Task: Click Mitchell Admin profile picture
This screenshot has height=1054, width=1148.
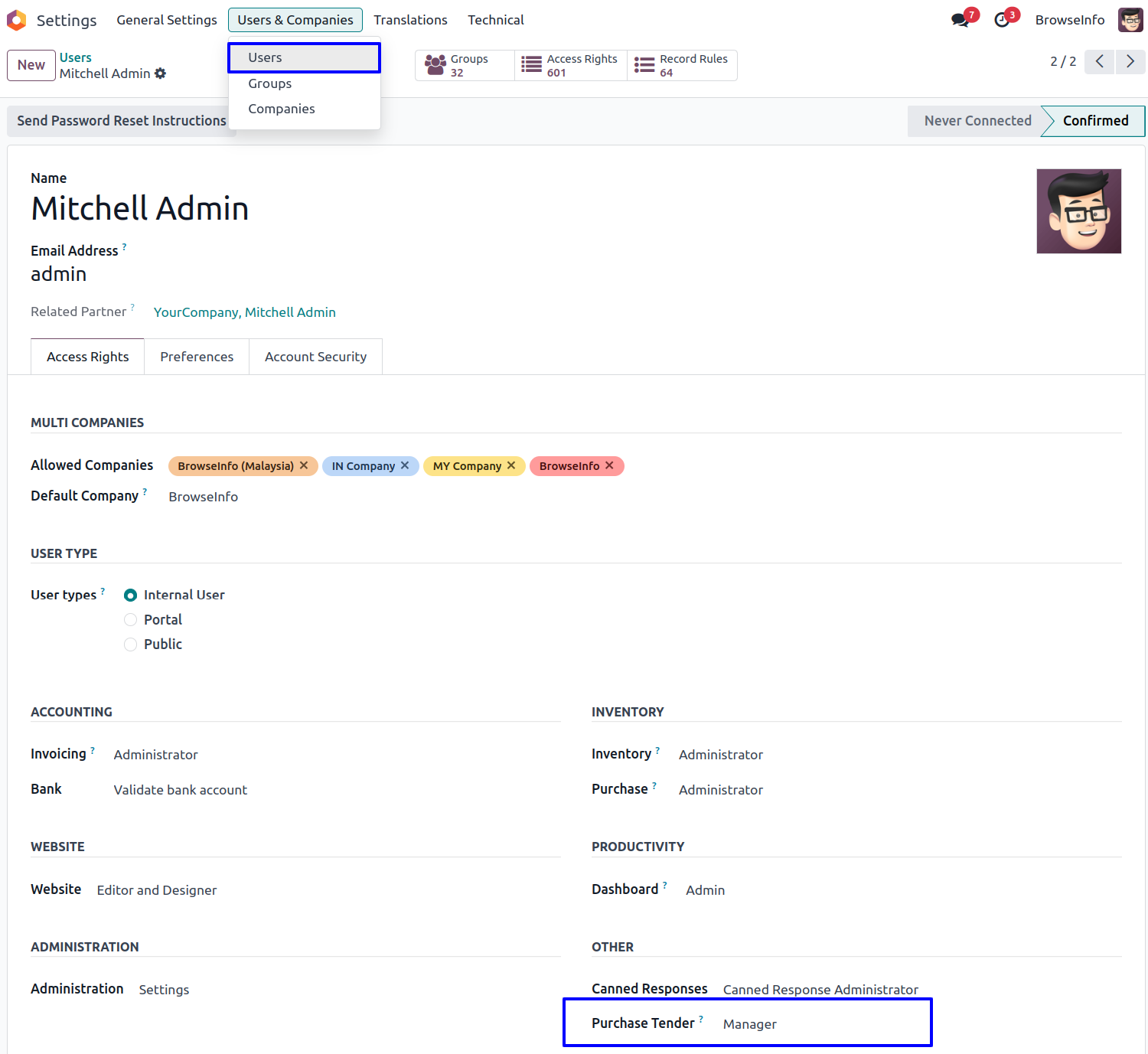Action: 1079,211
